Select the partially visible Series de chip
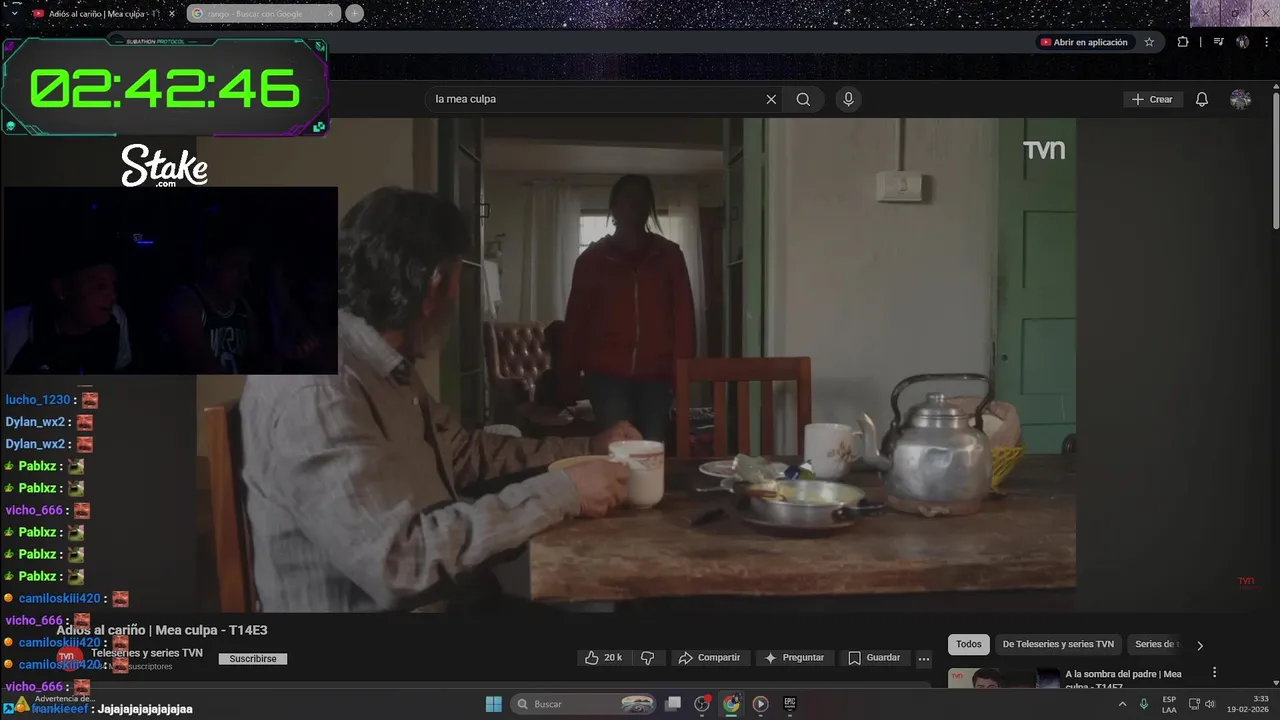The width and height of the screenshot is (1280, 720). (x=1156, y=644)
